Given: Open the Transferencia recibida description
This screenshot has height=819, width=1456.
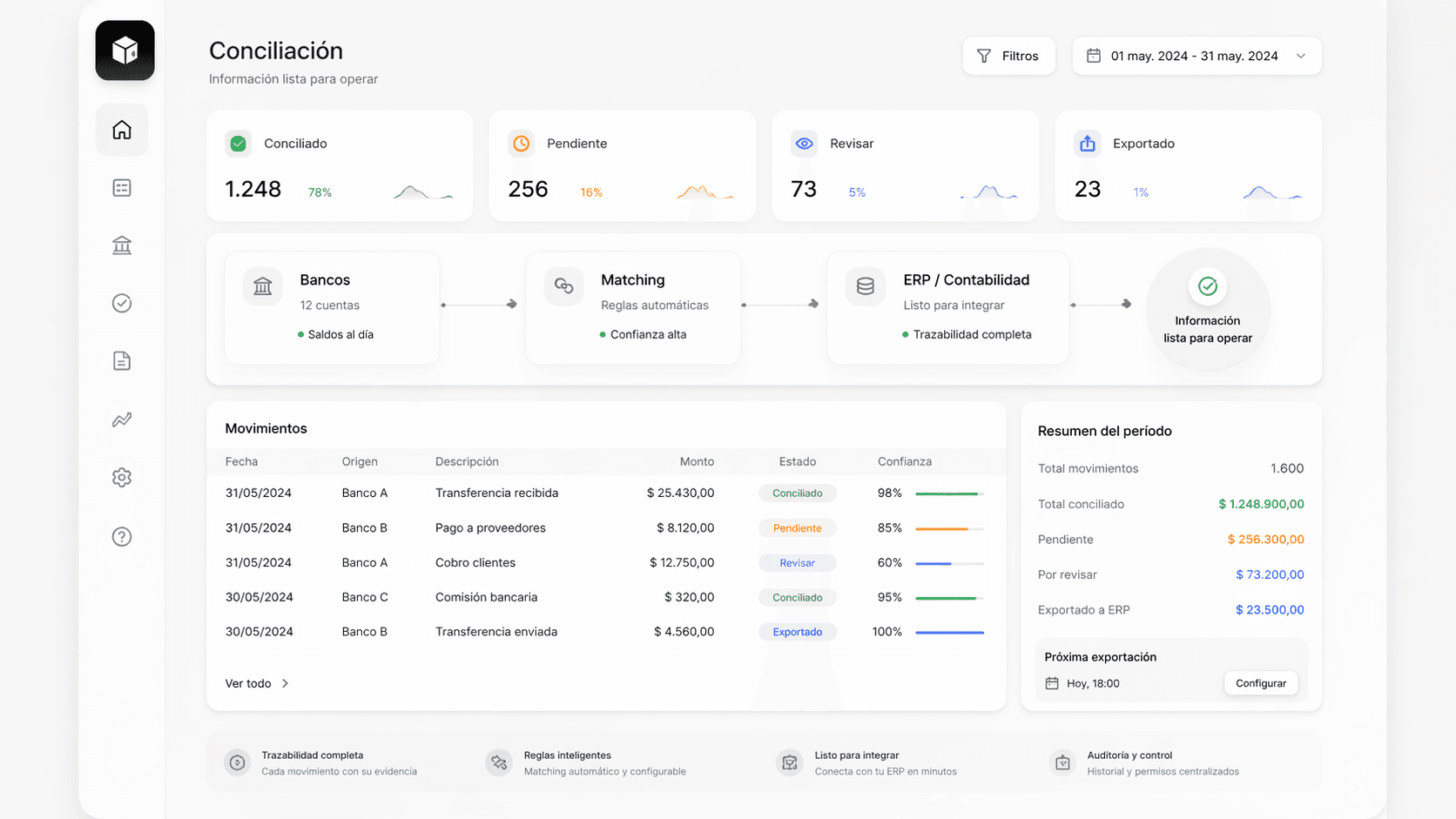Looking at the screenshot, I should point(496,493).
